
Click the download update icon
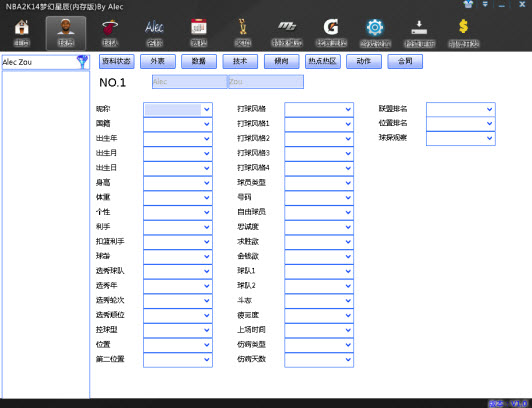419,27
